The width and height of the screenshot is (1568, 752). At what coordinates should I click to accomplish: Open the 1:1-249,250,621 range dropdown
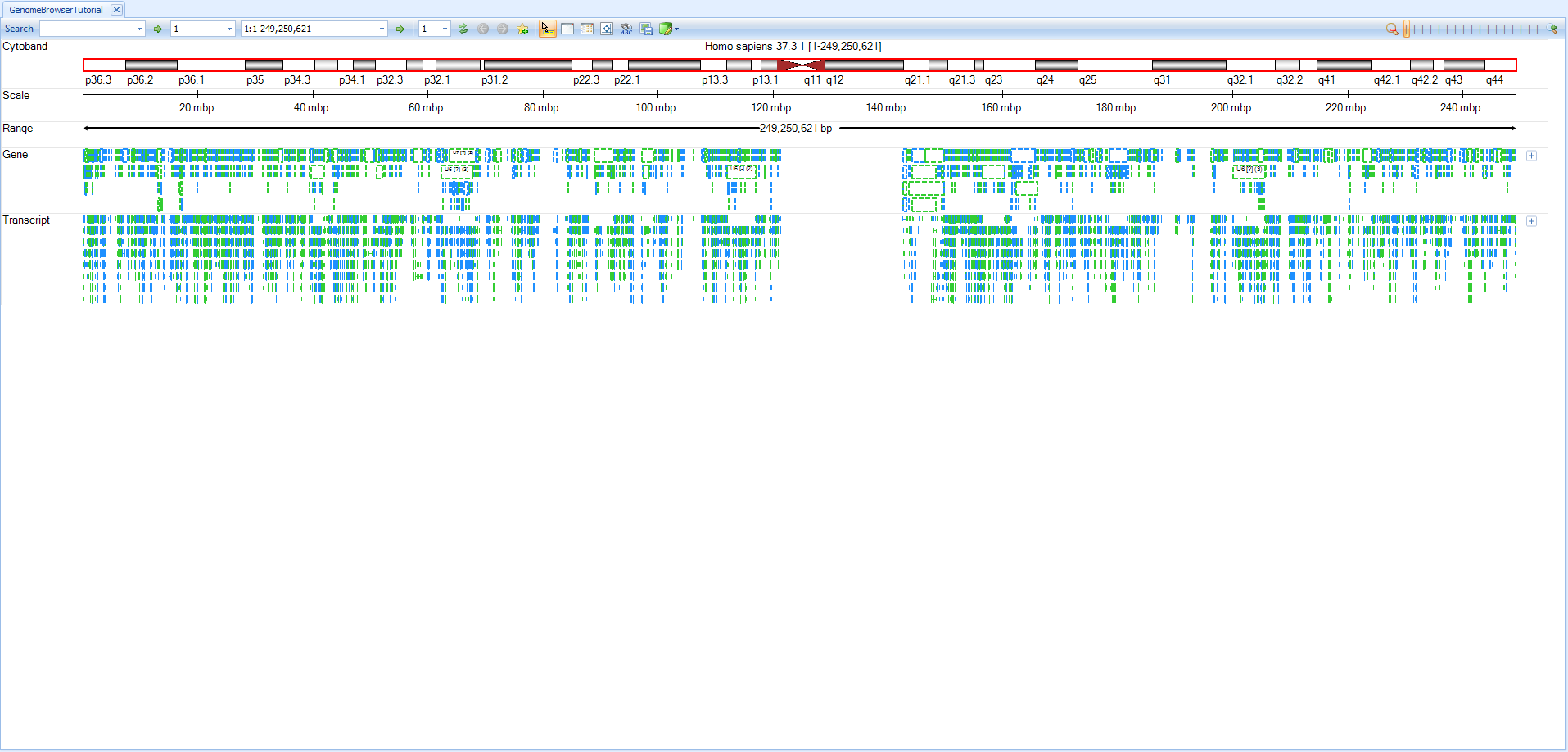coord(382,29)
